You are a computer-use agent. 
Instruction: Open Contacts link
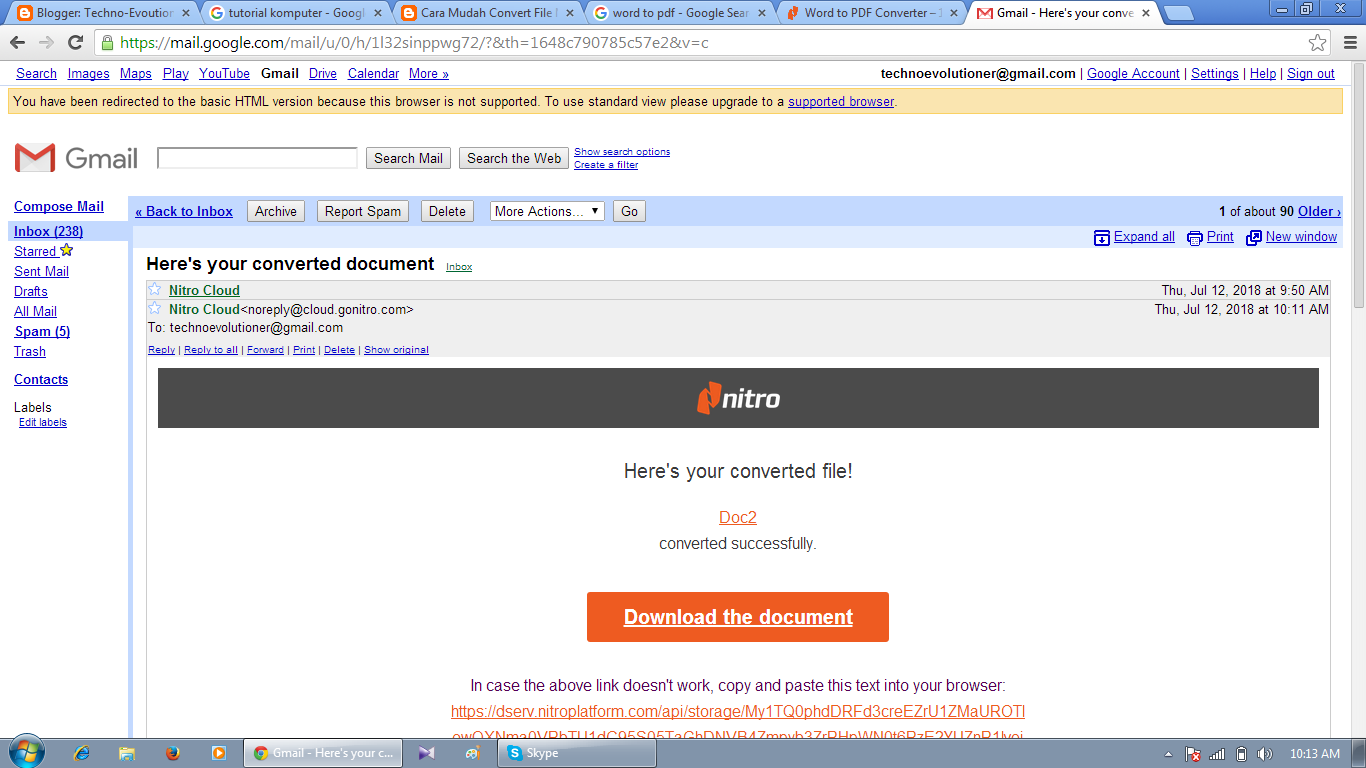point(41,379)
